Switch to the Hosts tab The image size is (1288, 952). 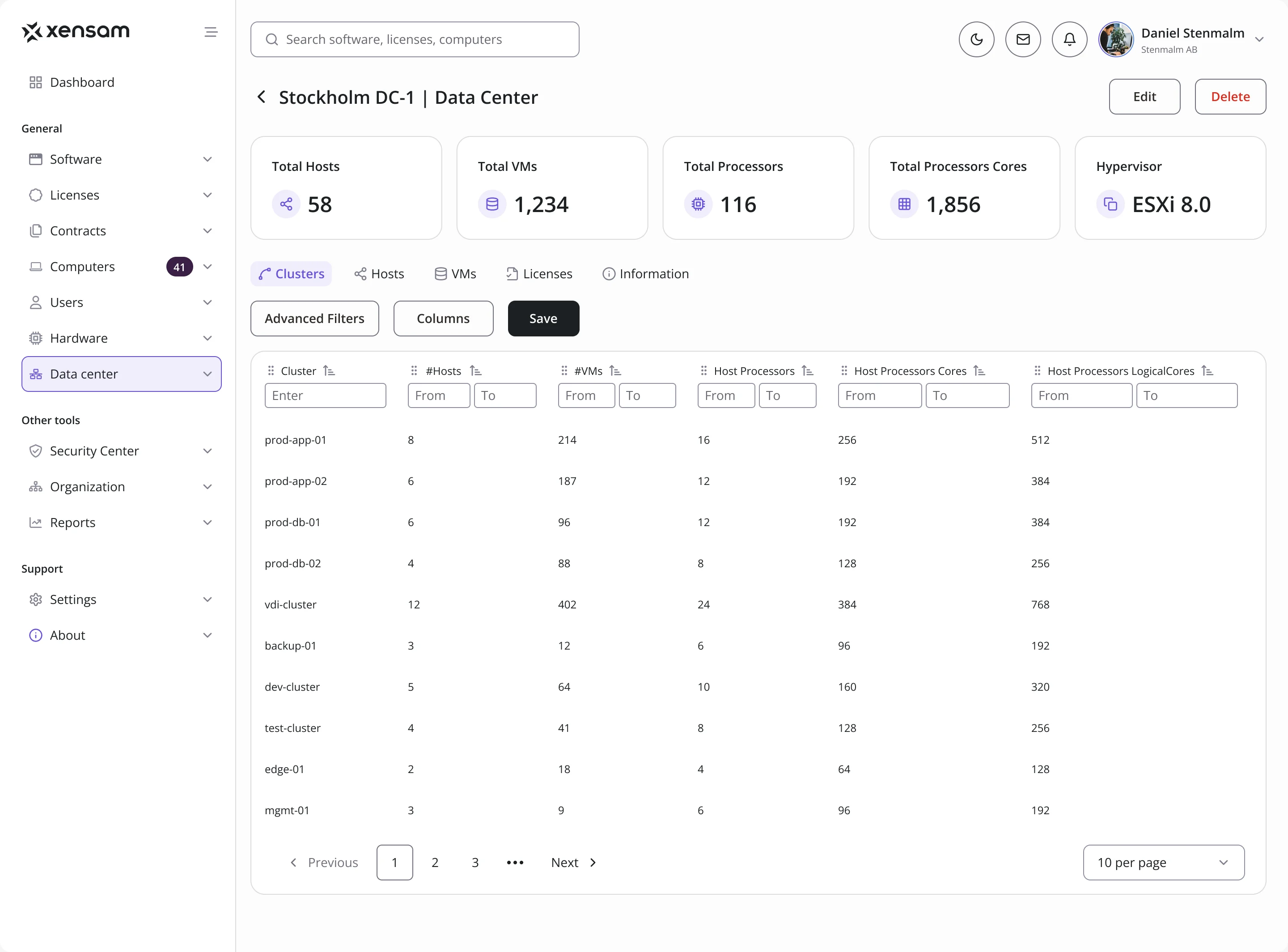pyautogui.click(x=379, y=274)
